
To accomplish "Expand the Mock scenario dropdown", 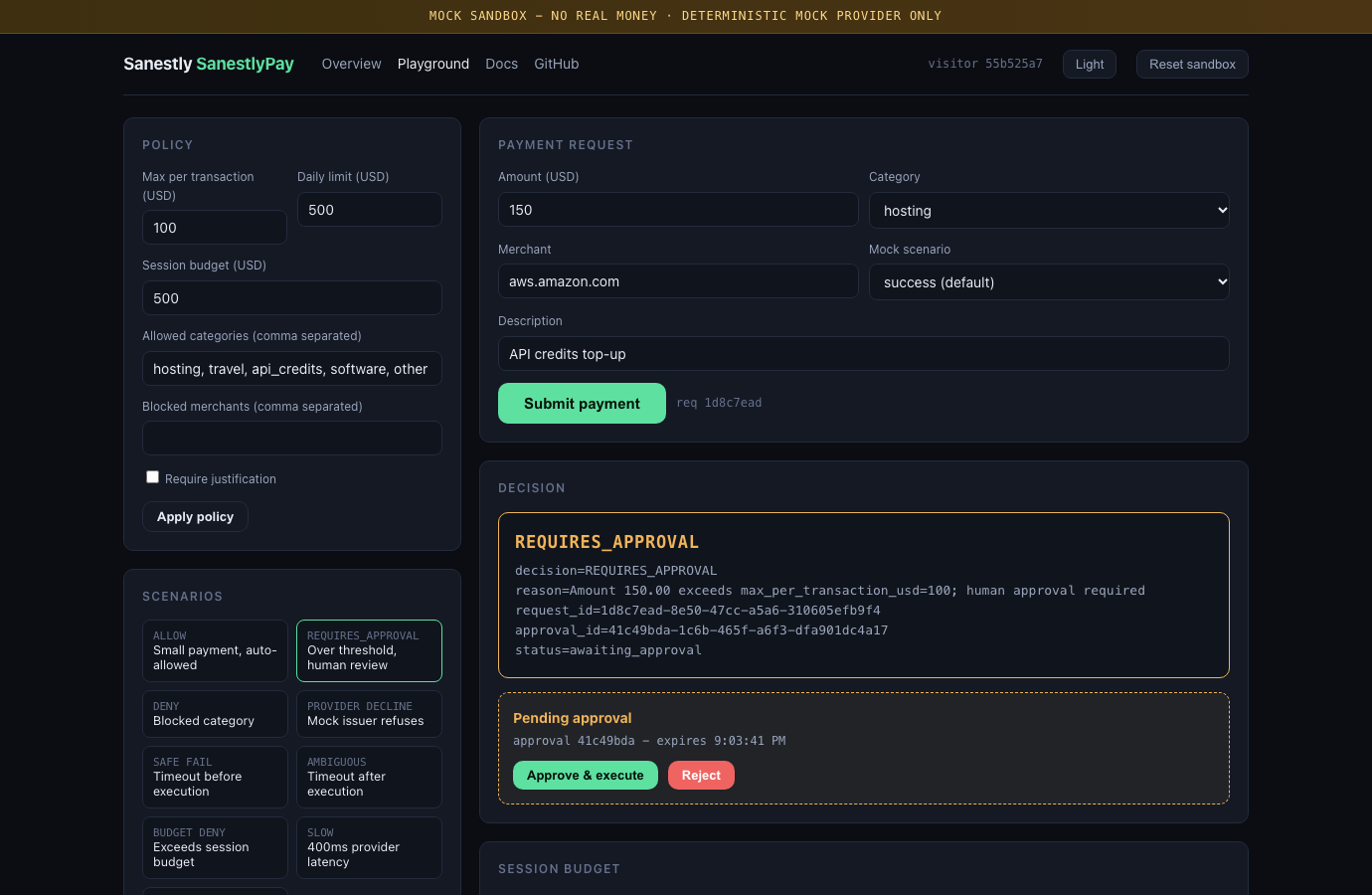I will 1049,282.
